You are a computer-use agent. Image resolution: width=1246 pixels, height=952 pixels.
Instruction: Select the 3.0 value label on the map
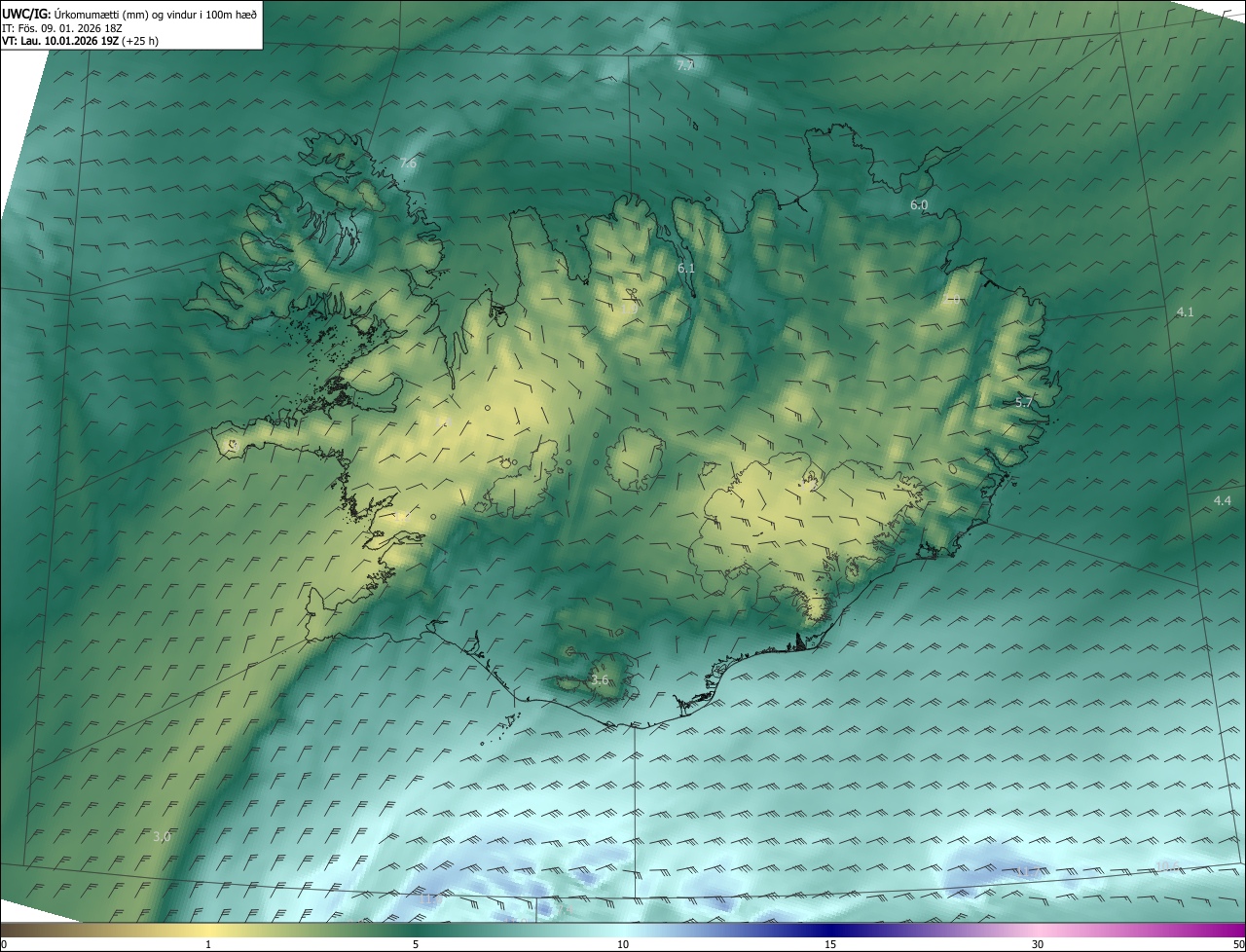[162, 836]
